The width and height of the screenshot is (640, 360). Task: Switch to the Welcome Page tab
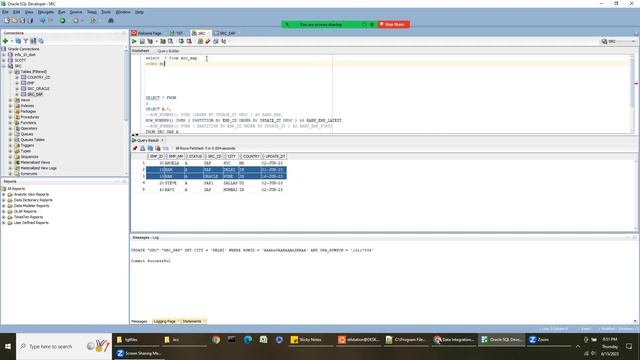click(147, 33)
